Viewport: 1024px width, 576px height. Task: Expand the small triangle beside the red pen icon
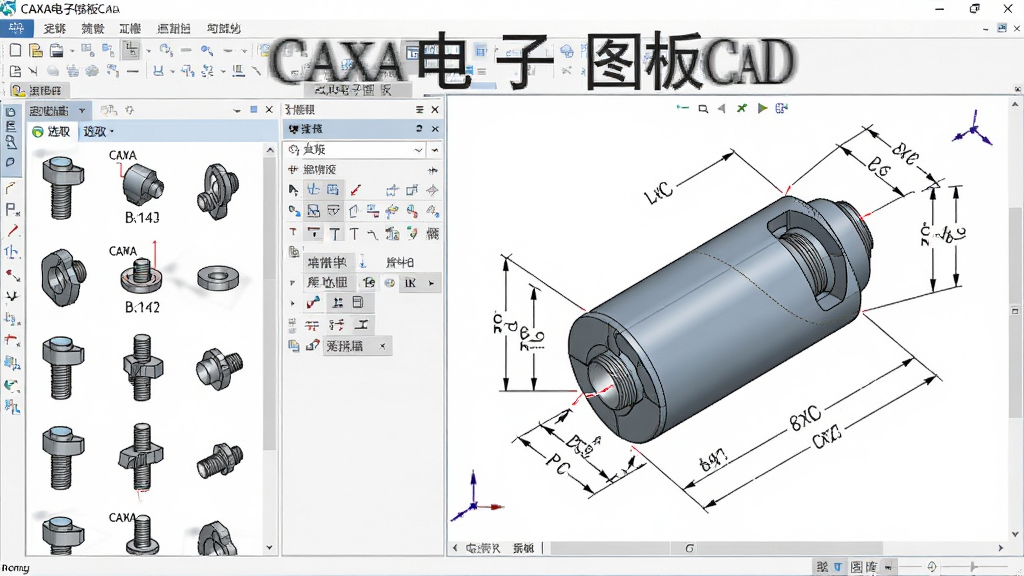(293, 304)
